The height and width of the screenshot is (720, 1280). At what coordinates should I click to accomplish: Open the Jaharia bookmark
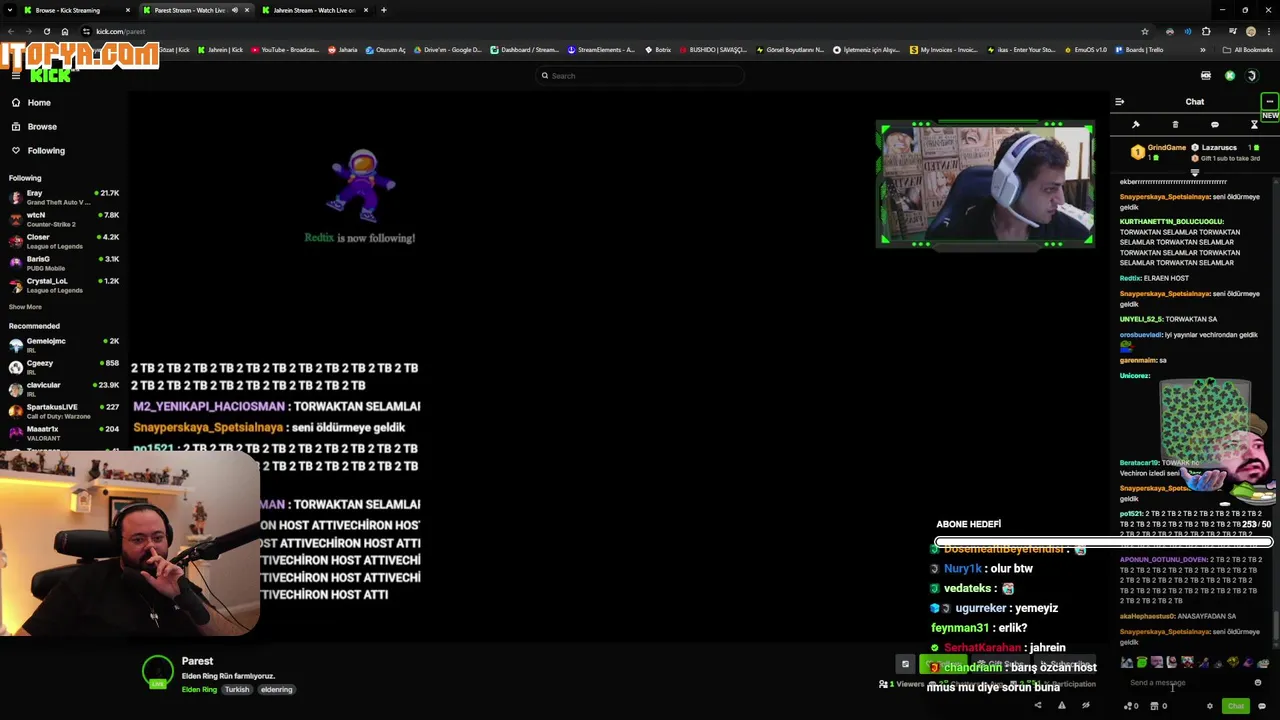pyautogui.click(x=343, y=50)
